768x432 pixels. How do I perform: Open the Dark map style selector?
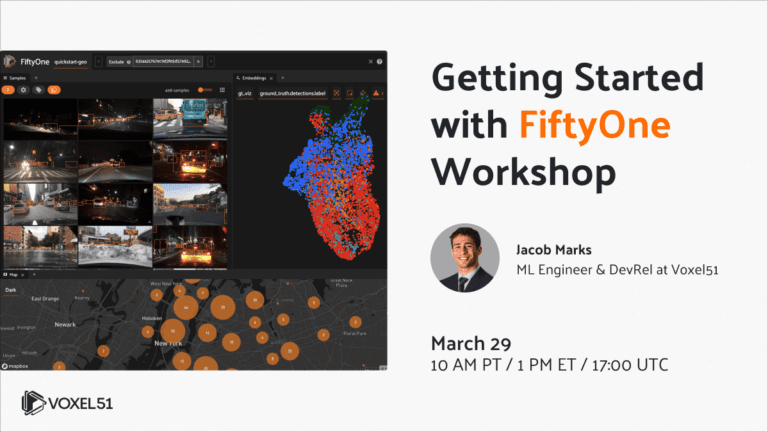point(11,290)
